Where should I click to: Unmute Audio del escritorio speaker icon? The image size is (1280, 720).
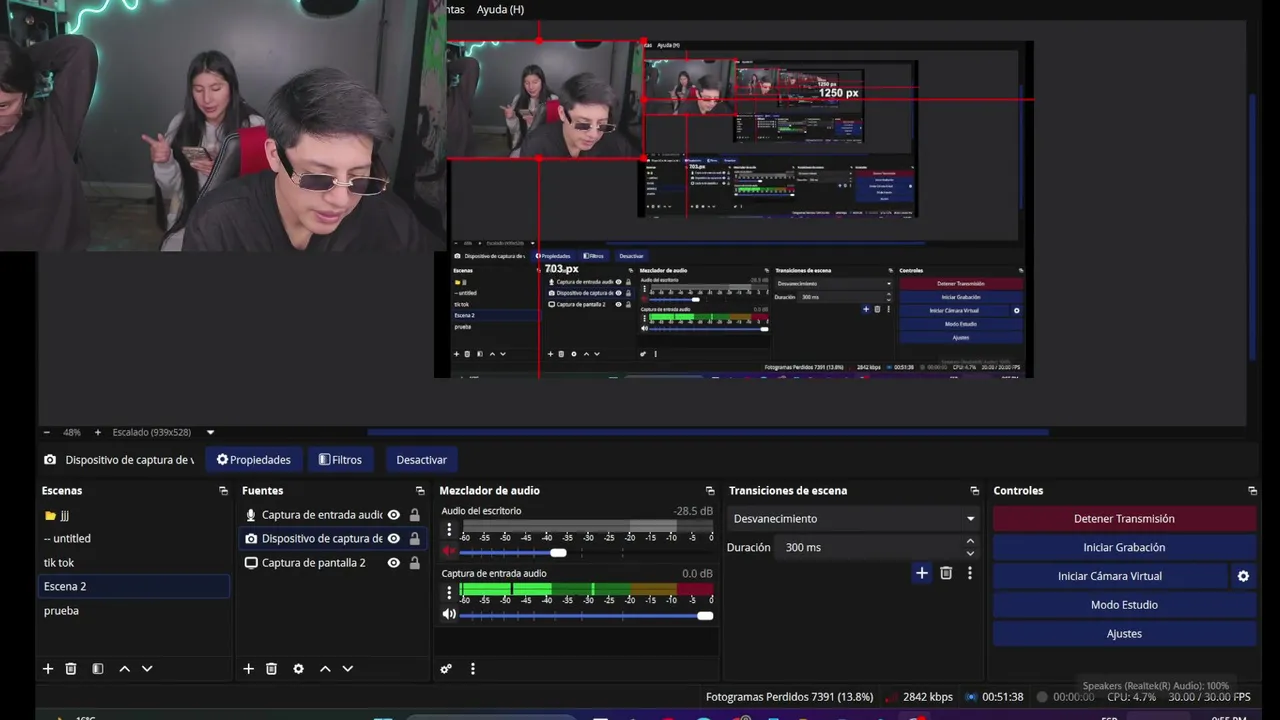pyautogui.click(x=449, y=552)
